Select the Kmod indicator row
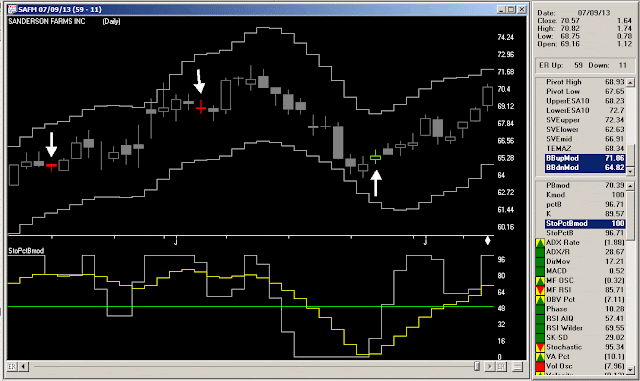The height and width of the screenshot is (381, 640). point(585,195)
